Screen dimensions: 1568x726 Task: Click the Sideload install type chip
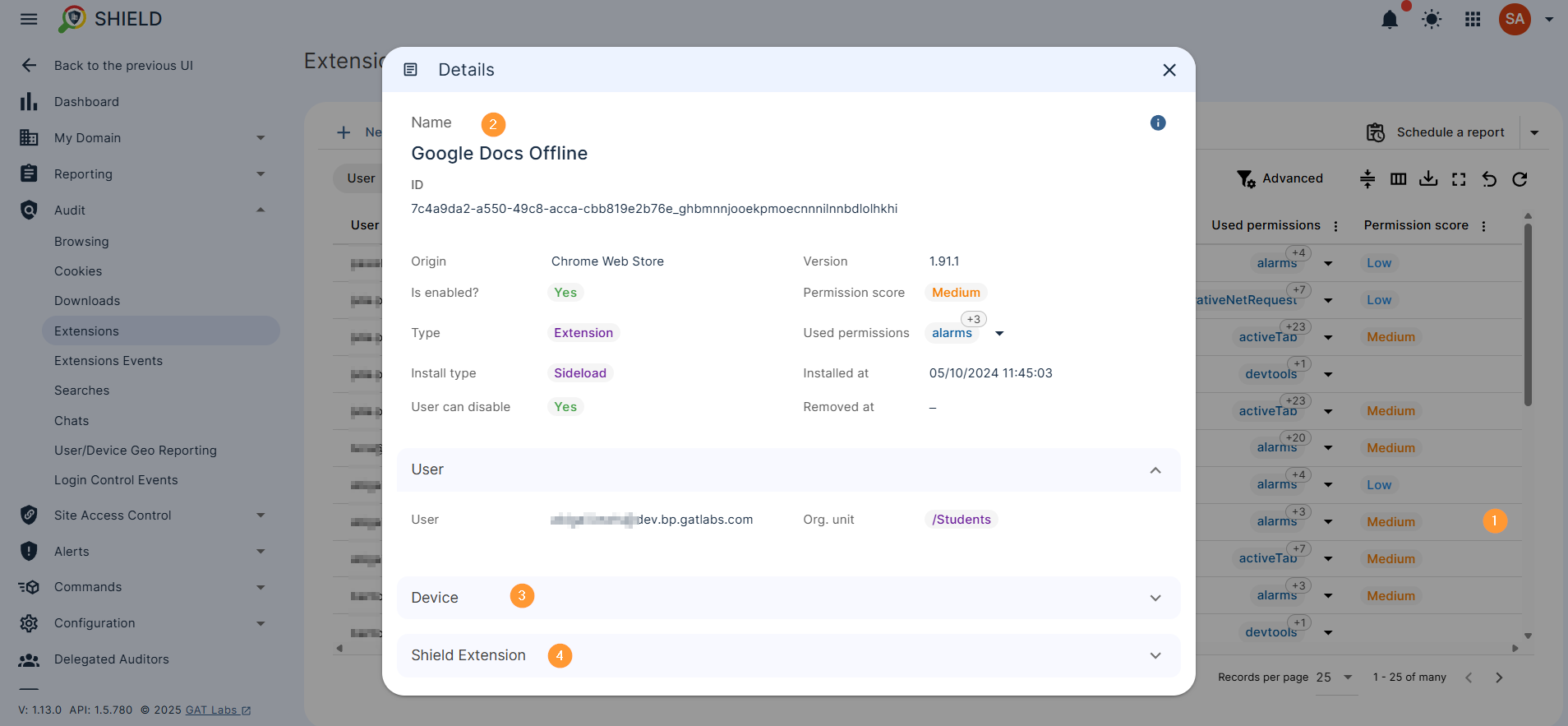[x=580, y=373]
